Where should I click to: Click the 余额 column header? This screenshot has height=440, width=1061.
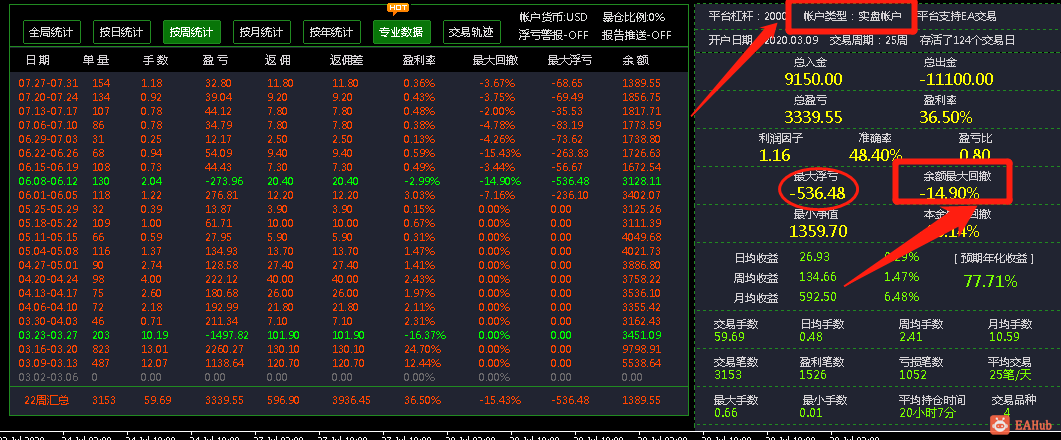[x=635, y=60]
